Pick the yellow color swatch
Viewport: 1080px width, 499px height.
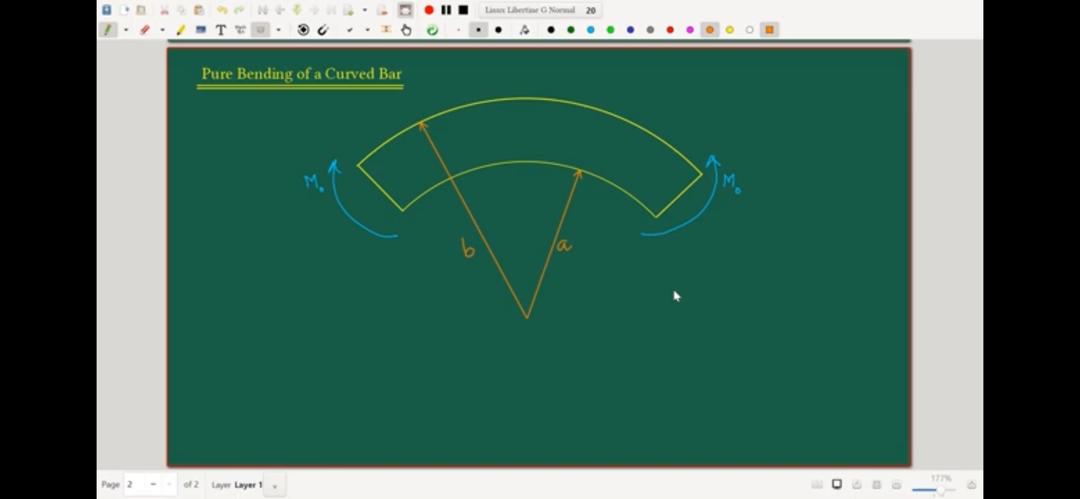[729, 30]
